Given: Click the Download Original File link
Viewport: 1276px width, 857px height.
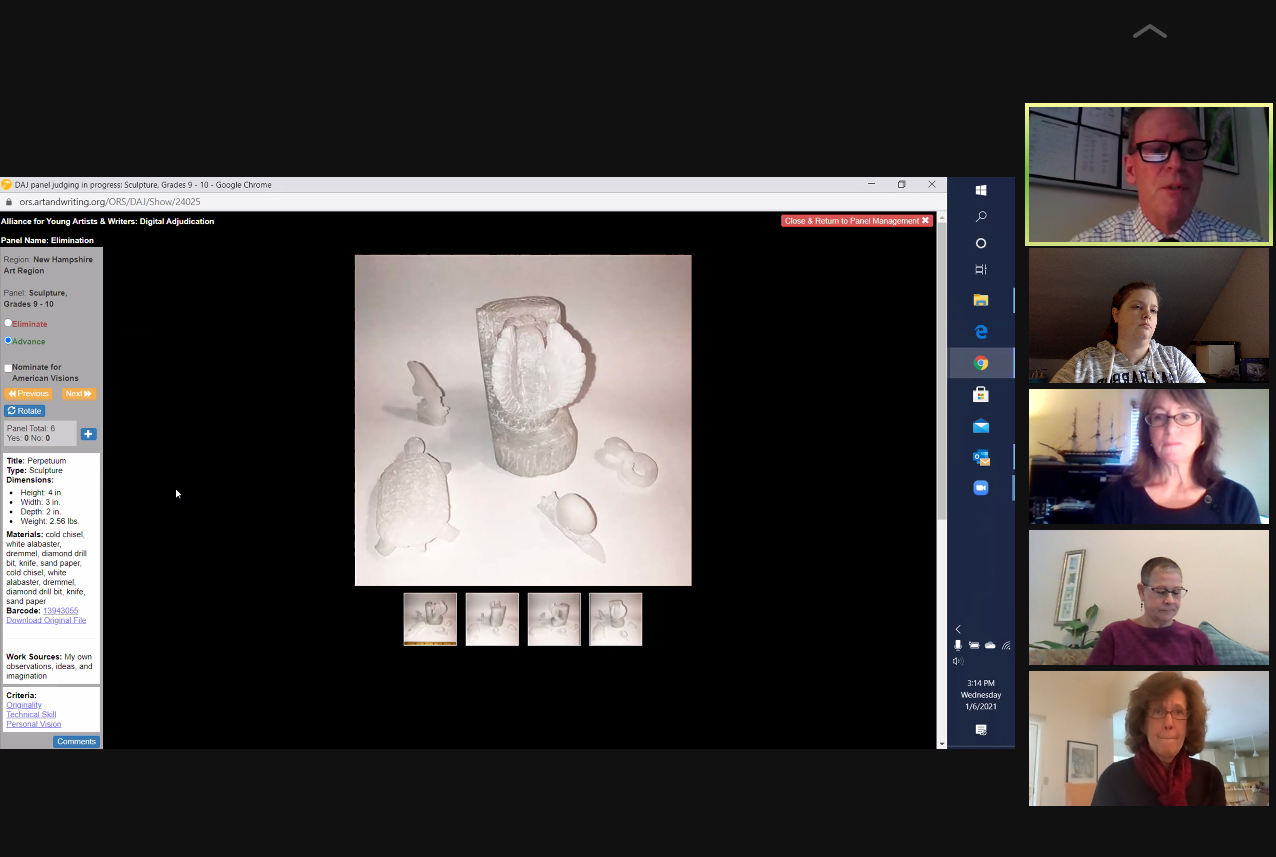Looking at the screenshot, I should pos(46,620).
